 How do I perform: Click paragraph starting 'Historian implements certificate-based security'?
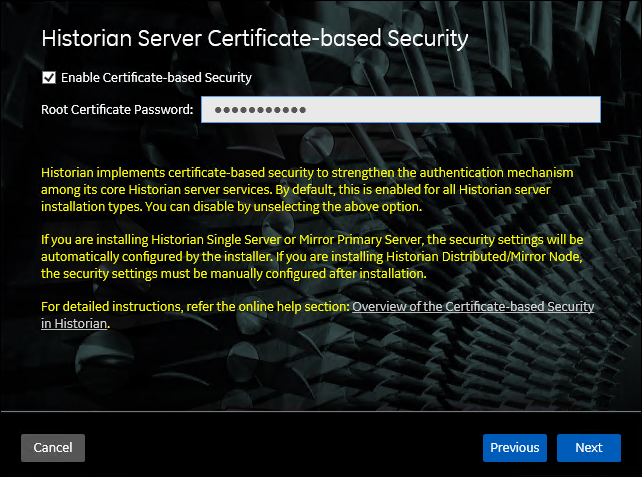pyautogui.click(x=307, y=190)
